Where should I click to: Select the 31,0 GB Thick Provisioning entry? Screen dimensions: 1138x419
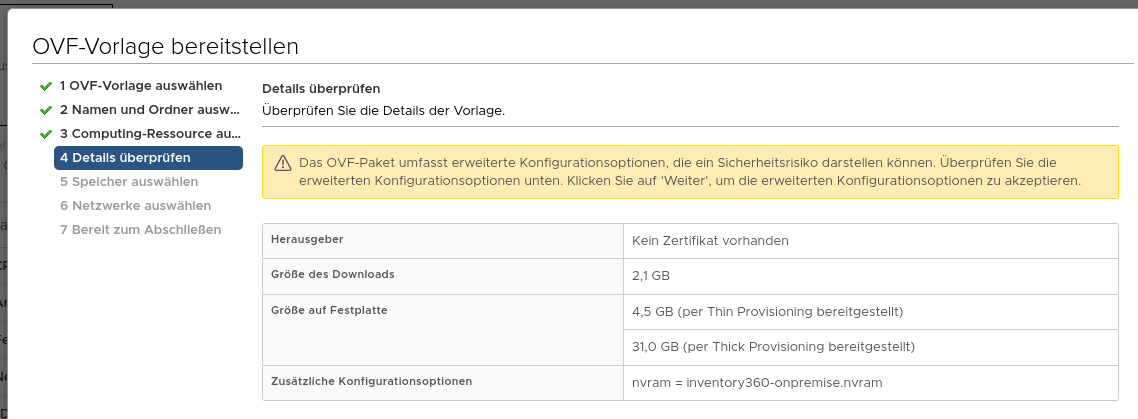click(773, 347)
